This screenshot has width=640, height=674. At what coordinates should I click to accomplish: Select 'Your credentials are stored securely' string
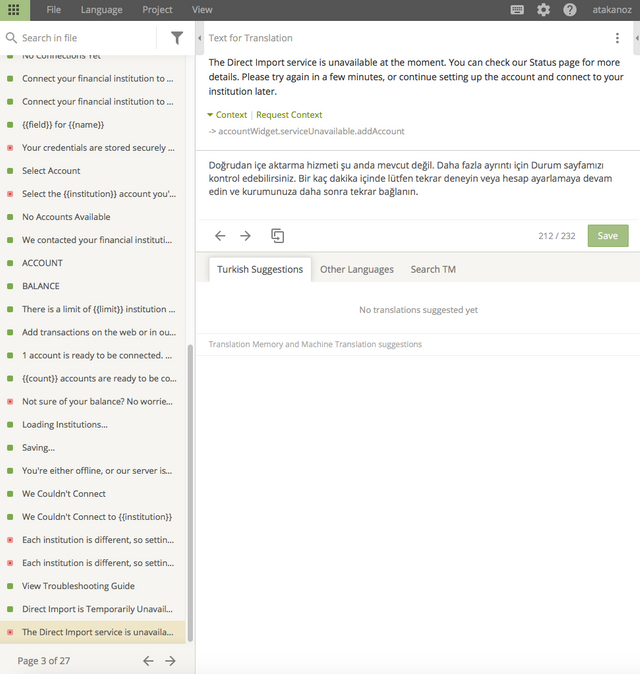point(93,148)
